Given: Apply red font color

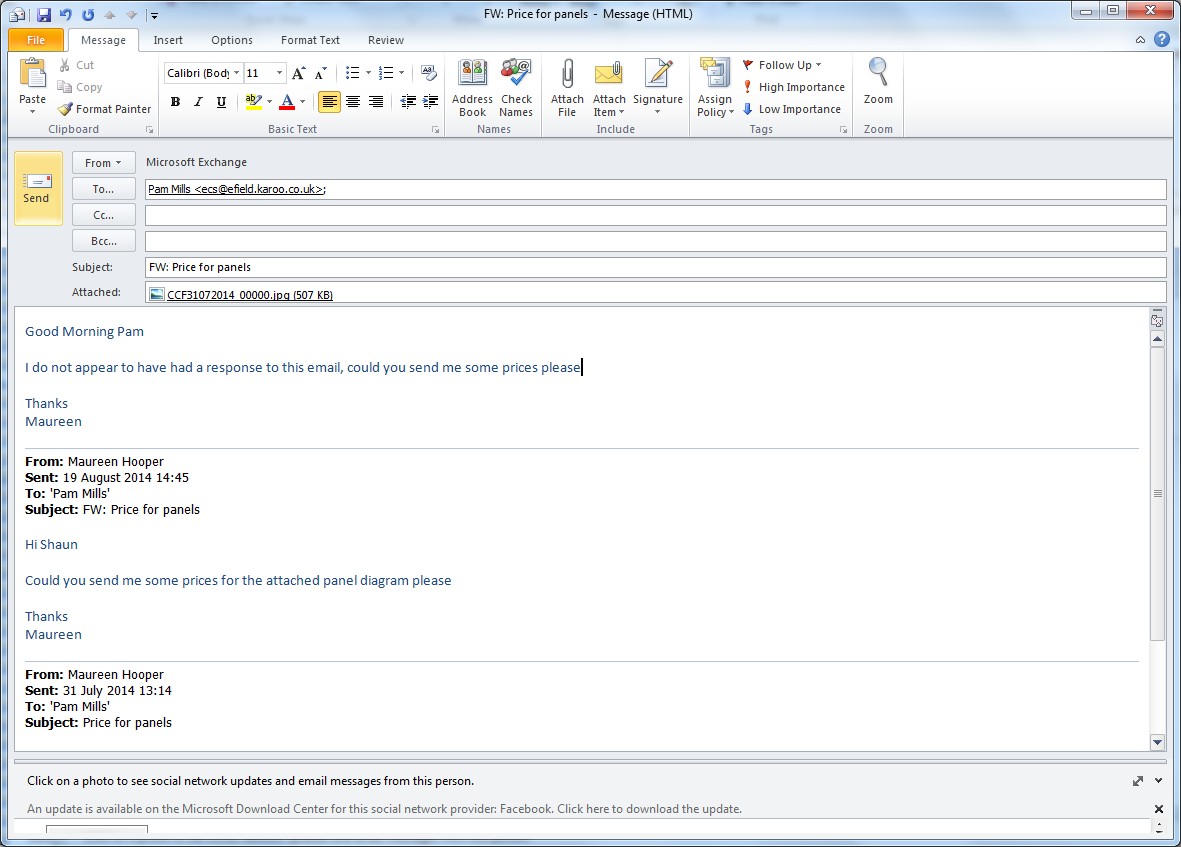Looking at the screenshot, I should pyautogui.click(x=287, y=102).
